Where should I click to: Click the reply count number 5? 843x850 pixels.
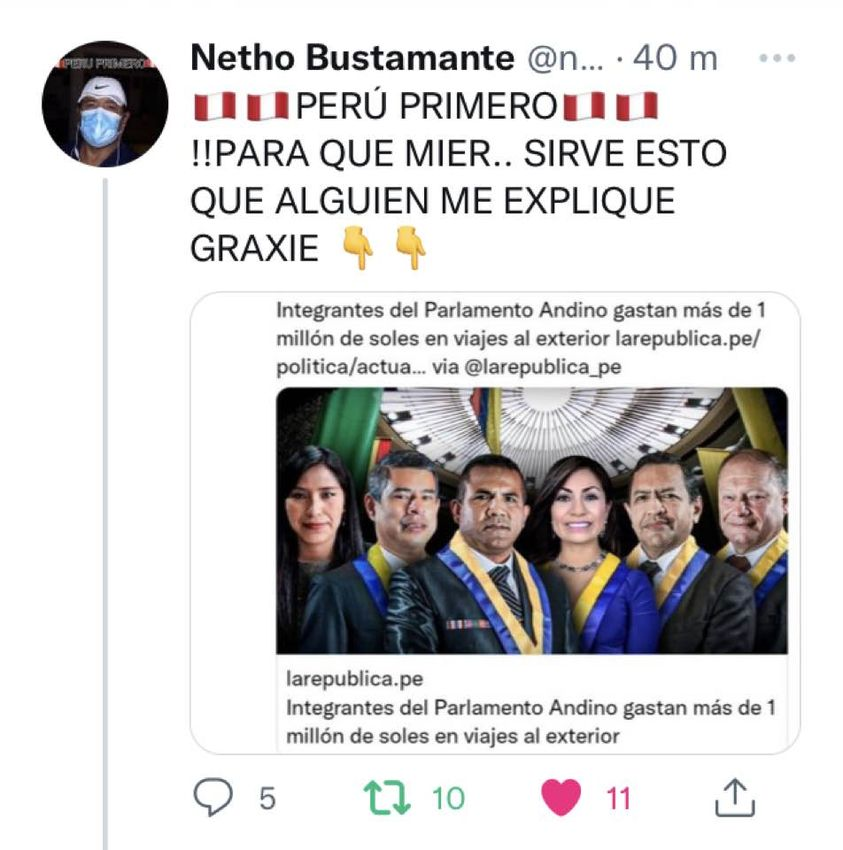267,798
